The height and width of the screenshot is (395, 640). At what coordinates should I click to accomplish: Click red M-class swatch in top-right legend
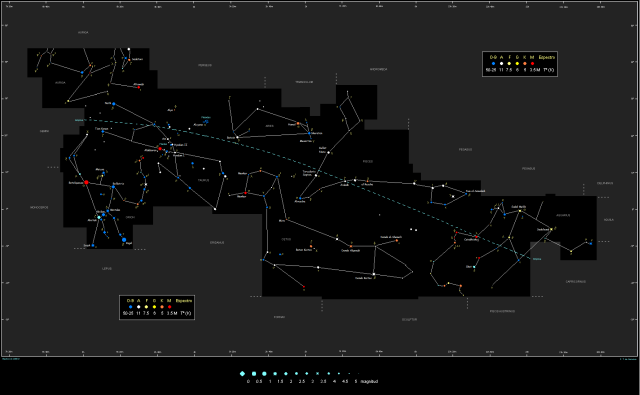pyautogui.click(x=532, y=64)
